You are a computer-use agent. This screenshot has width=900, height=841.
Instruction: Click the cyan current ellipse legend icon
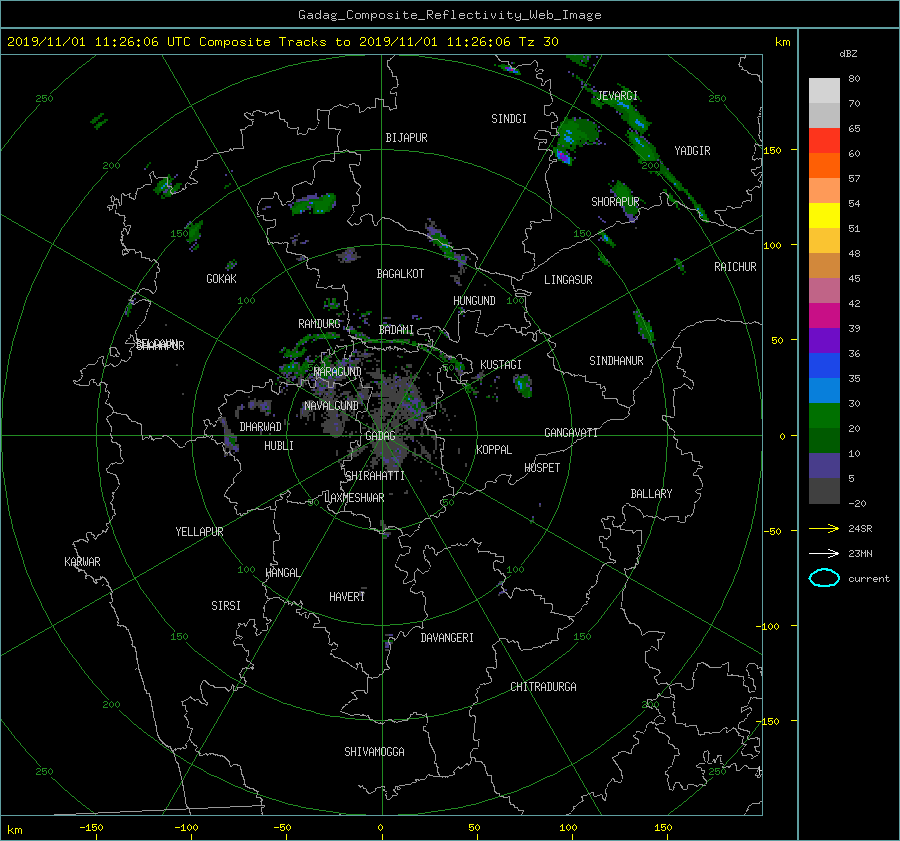coord(824,578)
